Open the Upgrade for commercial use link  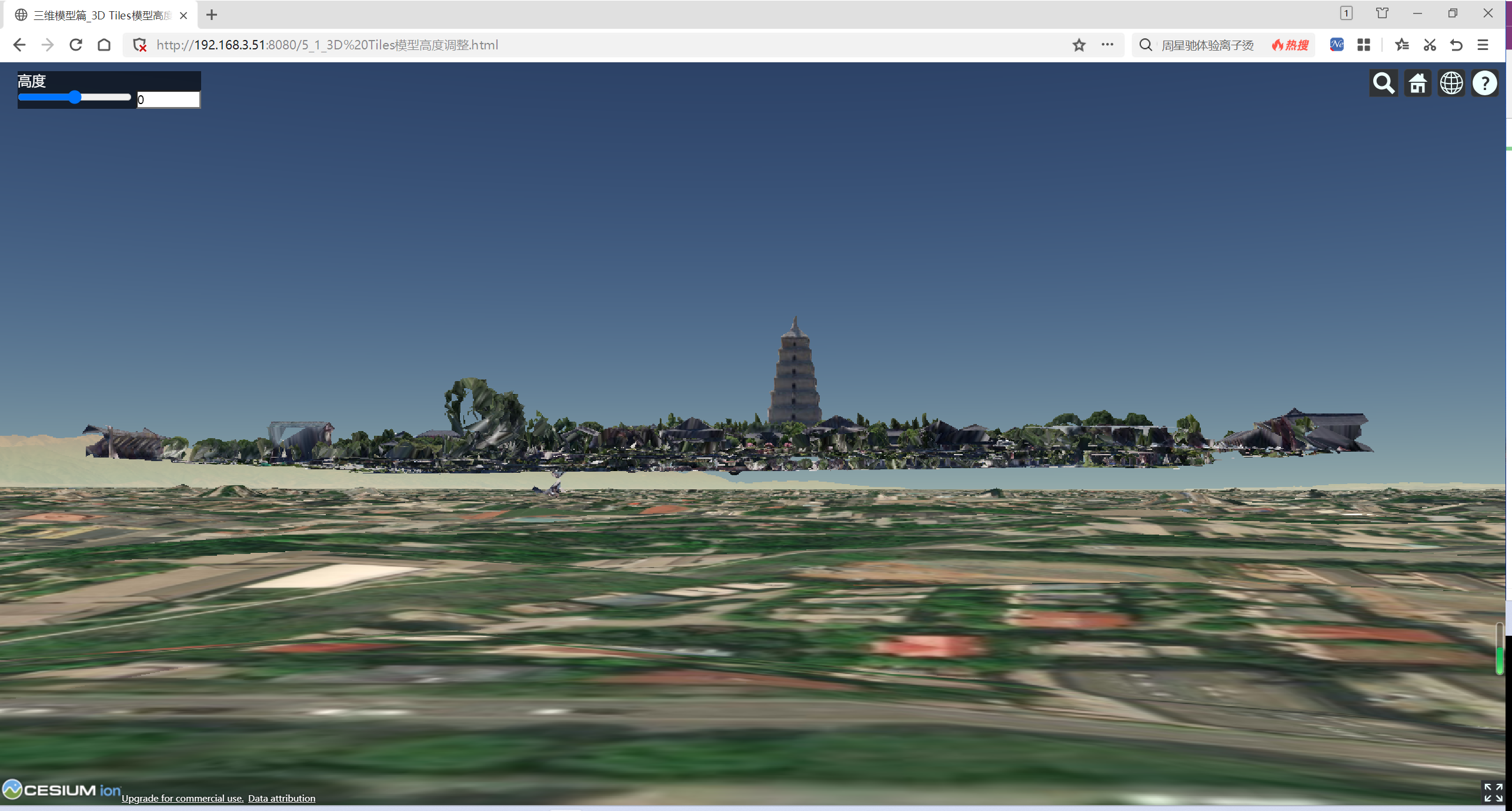(x=182, y=798)
